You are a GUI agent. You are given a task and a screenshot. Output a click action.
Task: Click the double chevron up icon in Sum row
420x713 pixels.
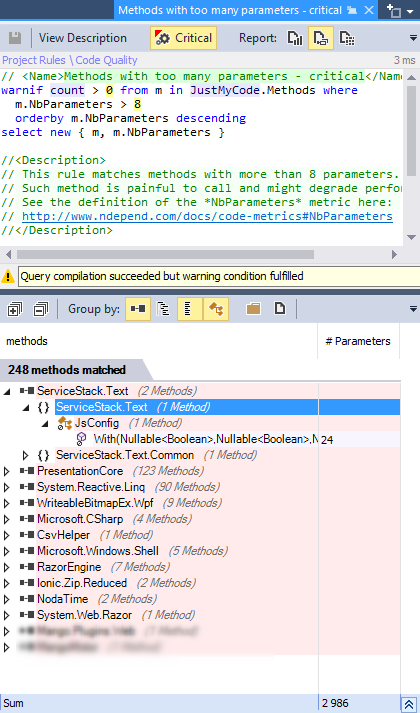(x=410, y=703)
